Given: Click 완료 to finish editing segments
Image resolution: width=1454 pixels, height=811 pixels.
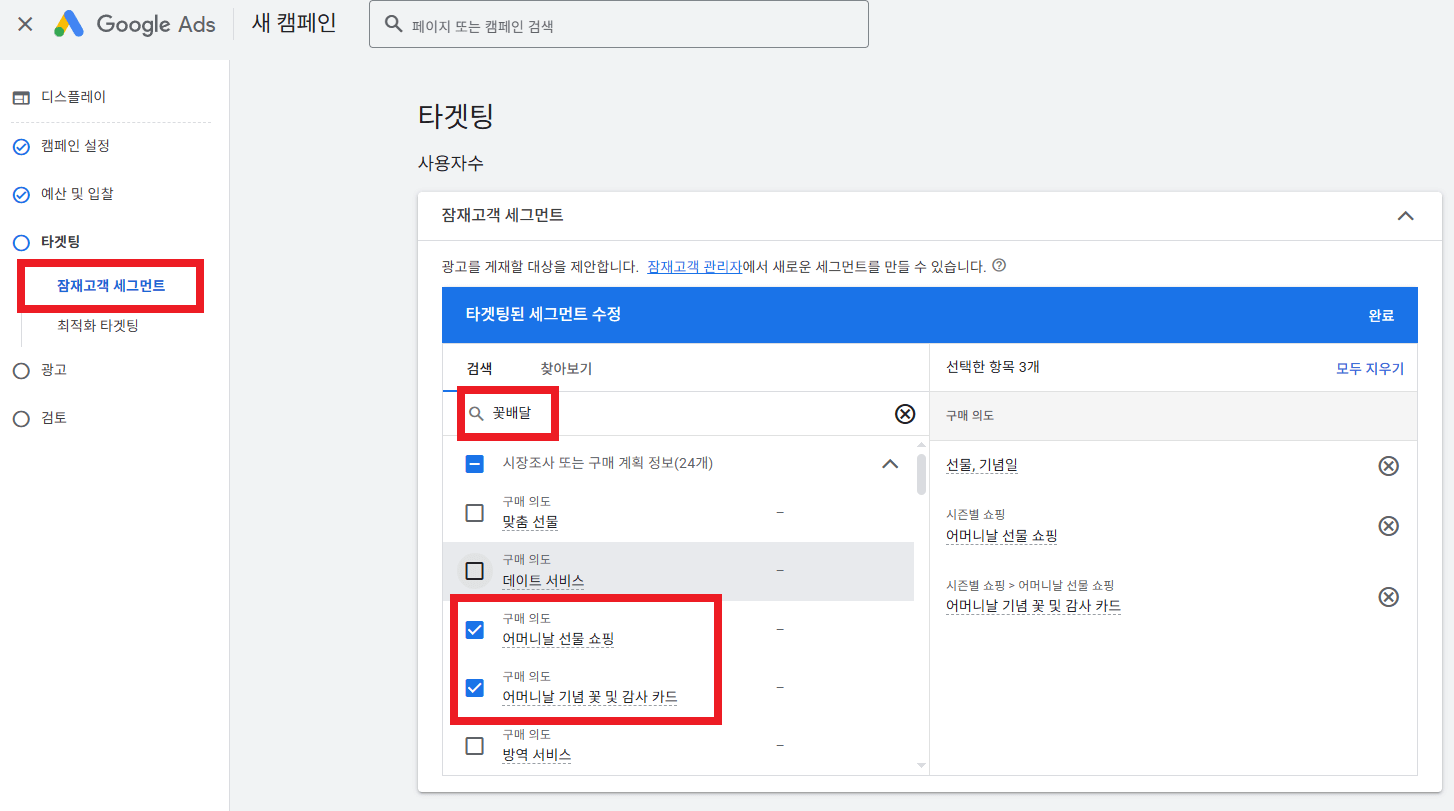Looking at the screenshot, I should coord(1381,315).
